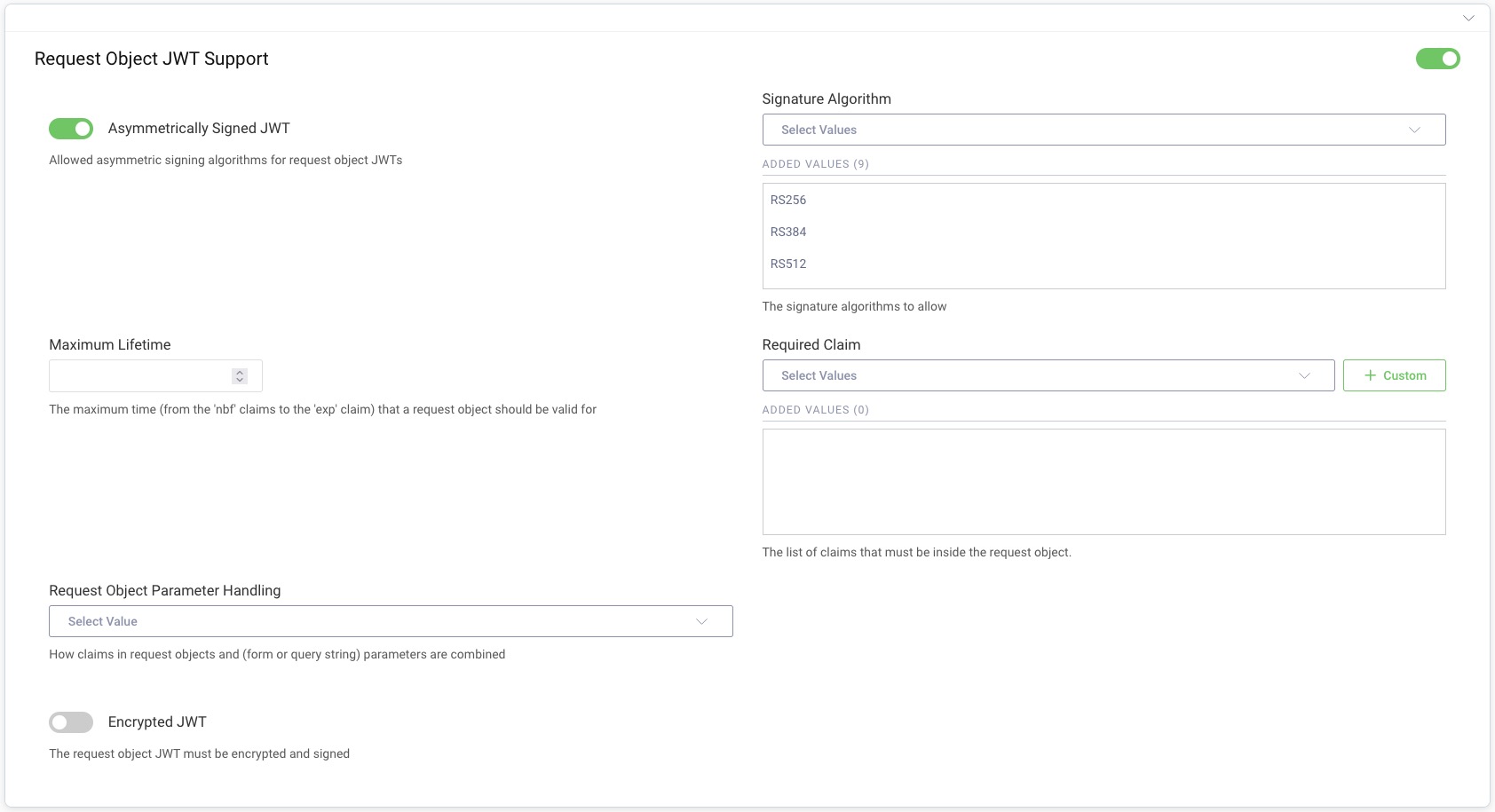Click the Parameter Handling dropdown chevron
Viewport: 1495px width, 812px height.
[x=701, y=621]
